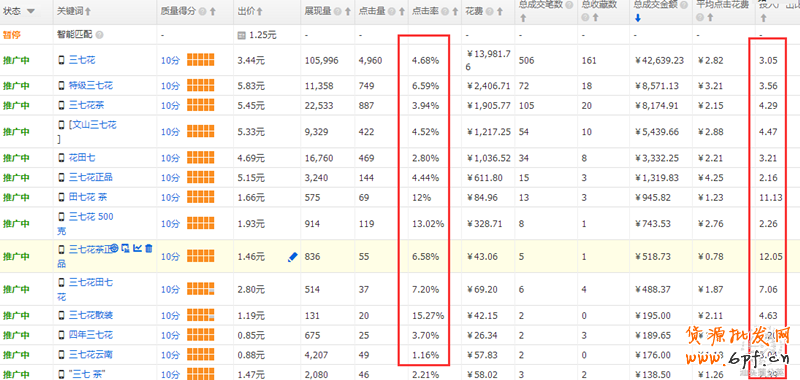
Task: Click the target icon beside 三七花茶正品
Action: 114,248
